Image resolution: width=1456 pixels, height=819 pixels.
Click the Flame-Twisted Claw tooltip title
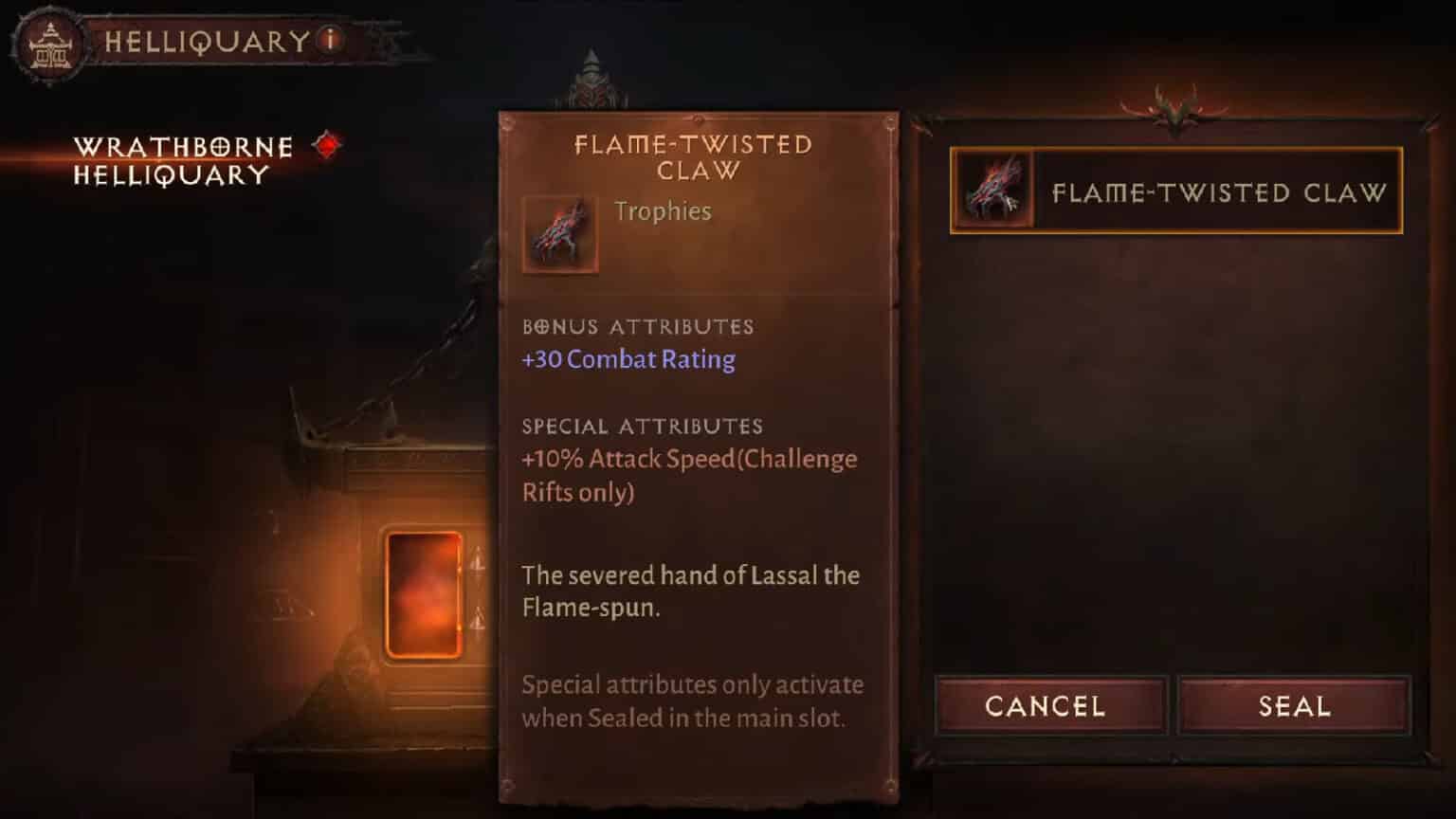pyautogui.click(x=694, y=157)
